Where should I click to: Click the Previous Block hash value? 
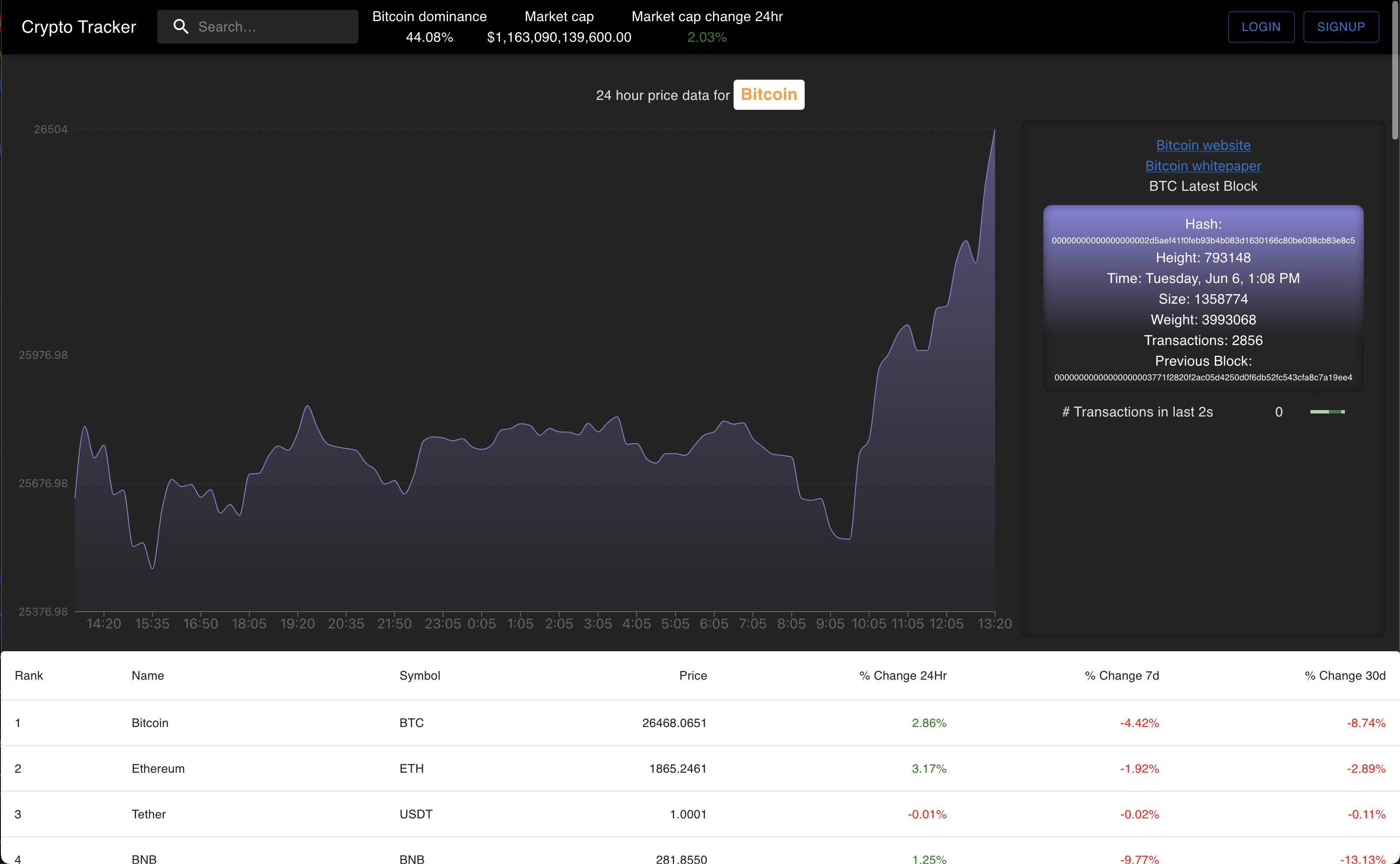click(1203, 378)
